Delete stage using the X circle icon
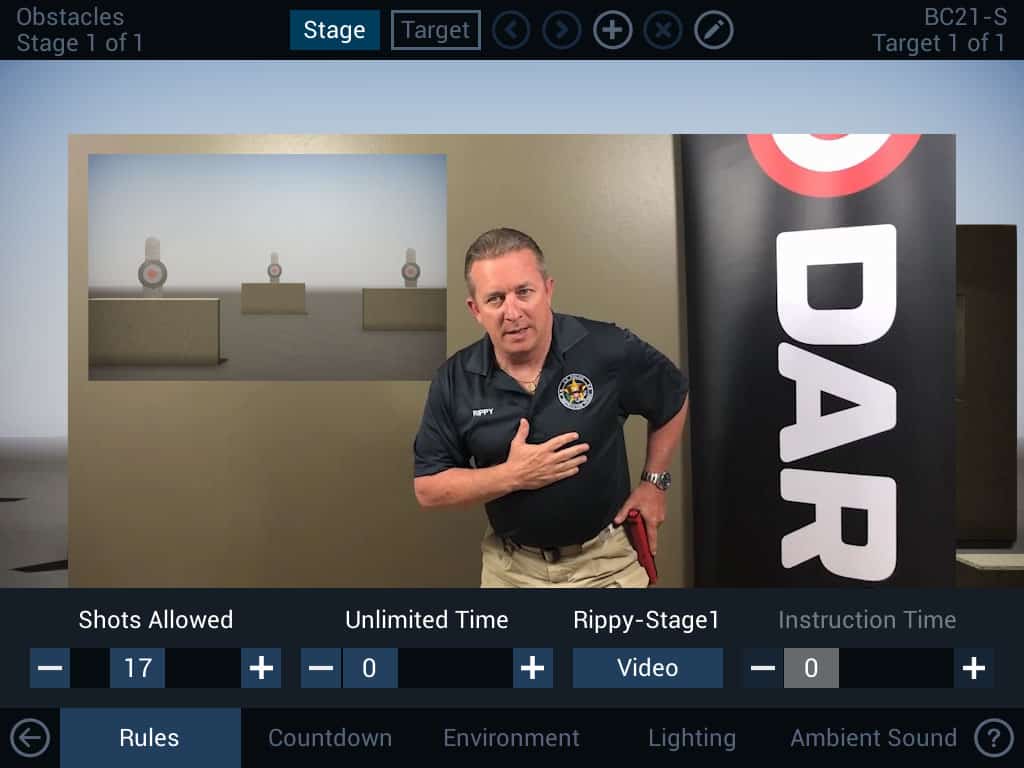Image resolution: width=1024 pixels, height=768 pixels. pyautogui.click(x=663, y=30)
